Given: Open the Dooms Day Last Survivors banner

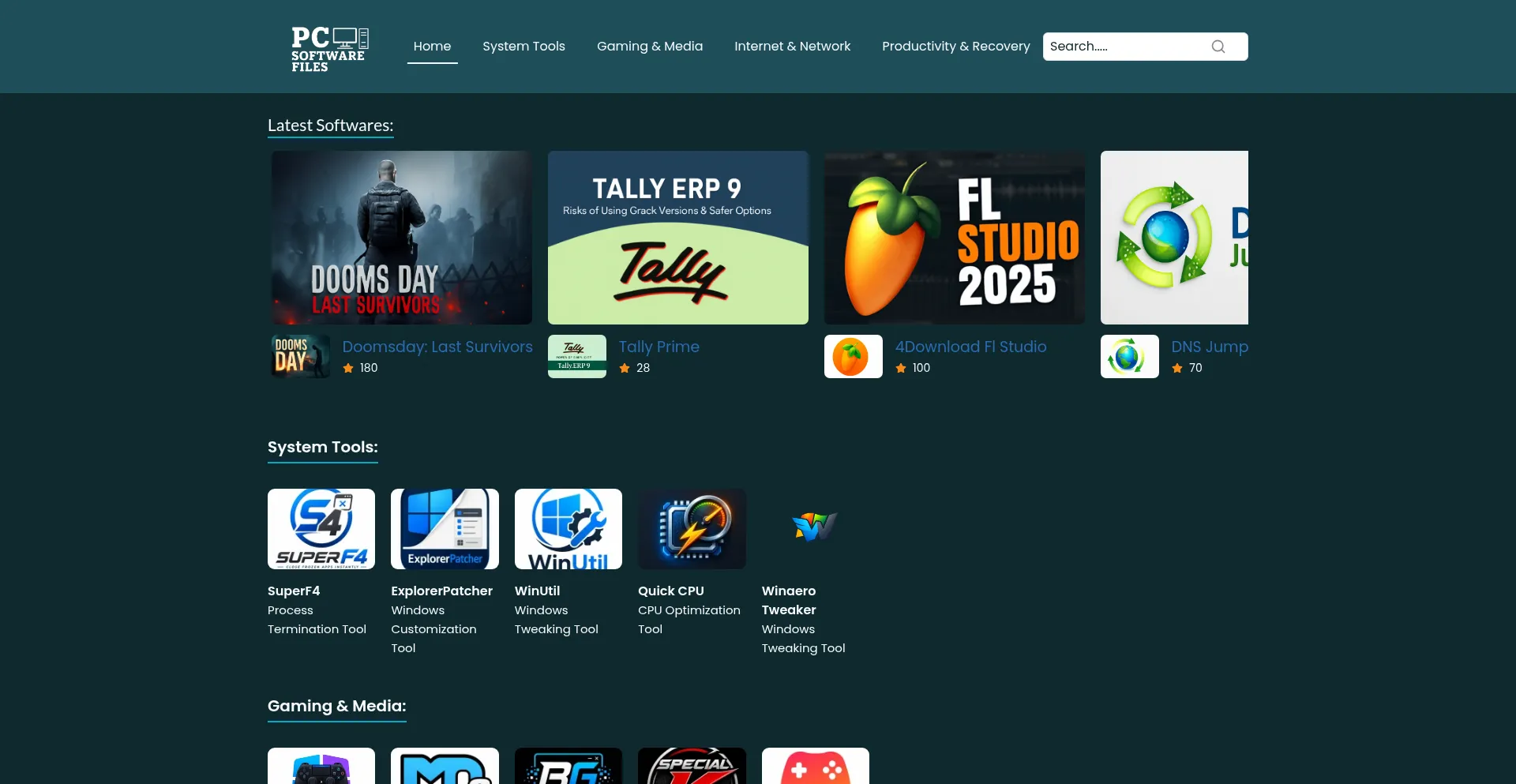Looking at the screenshot, I should (402, 238).
